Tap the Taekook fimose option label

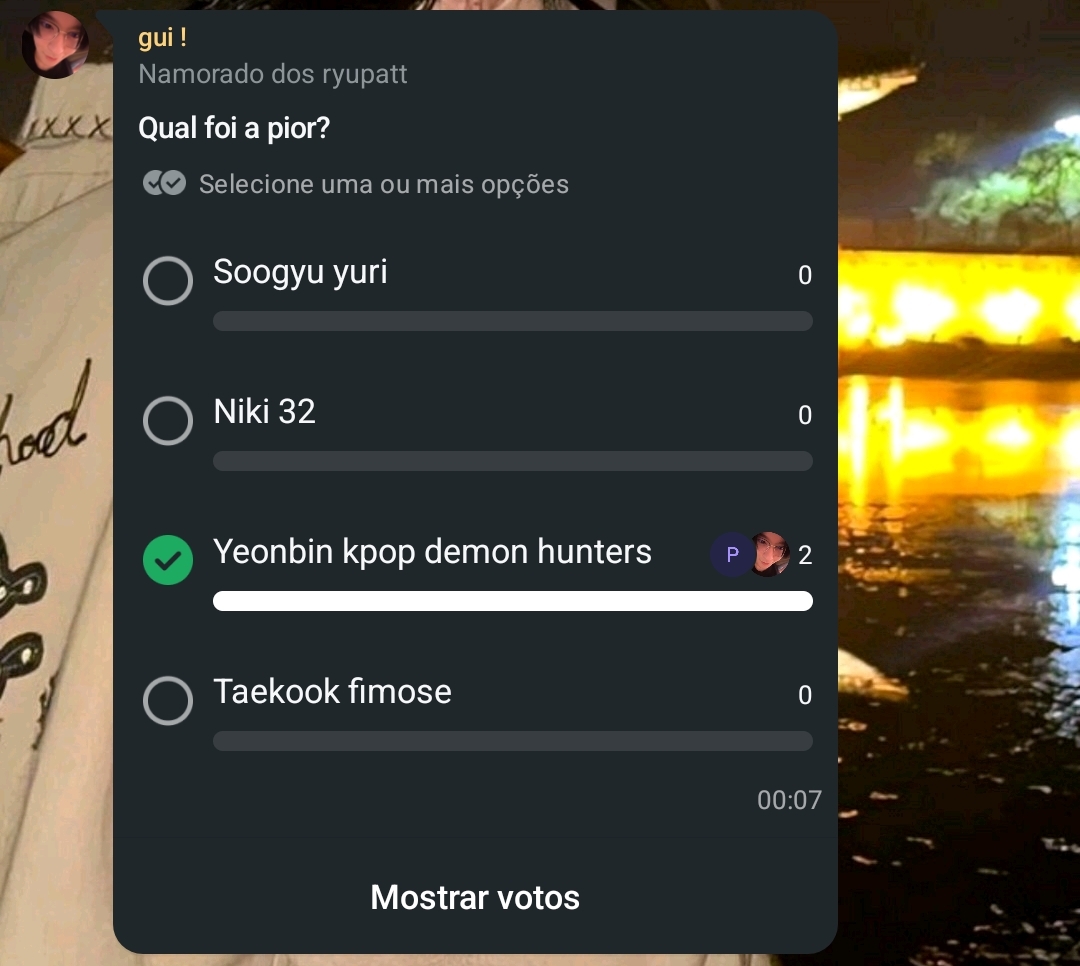pos(333,691)
